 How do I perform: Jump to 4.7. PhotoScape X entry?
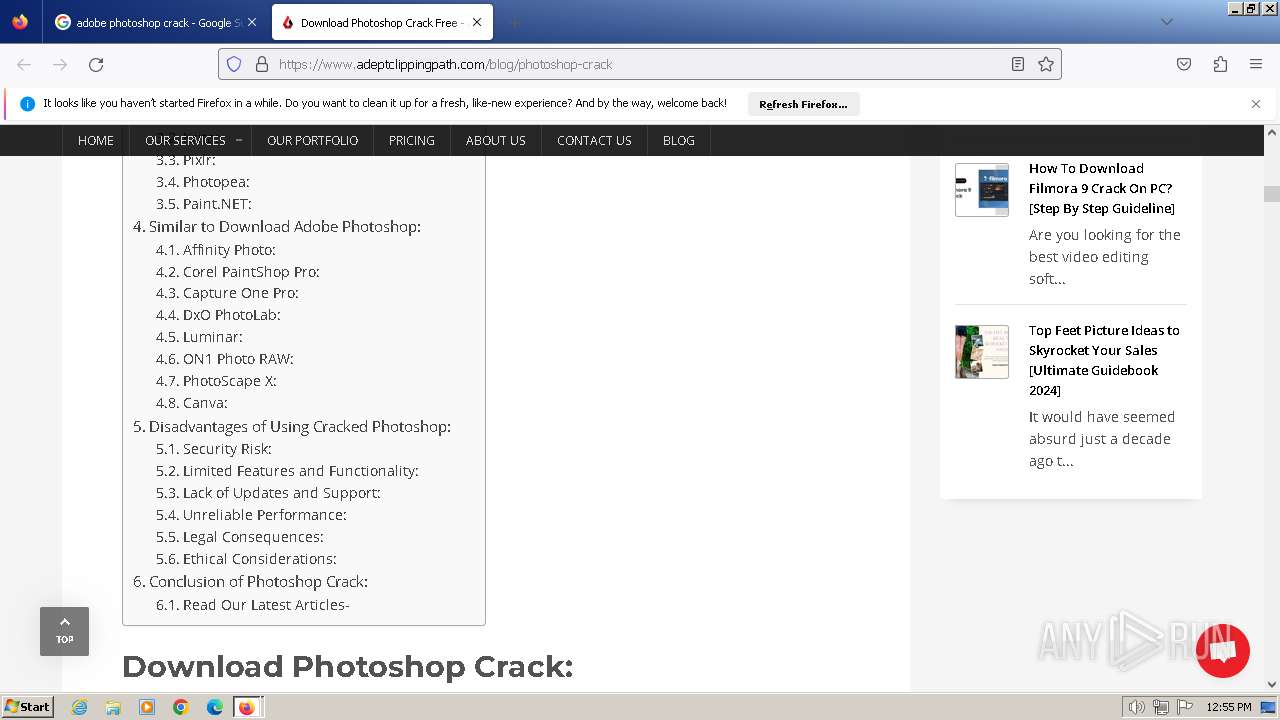[x=216, y=381]
